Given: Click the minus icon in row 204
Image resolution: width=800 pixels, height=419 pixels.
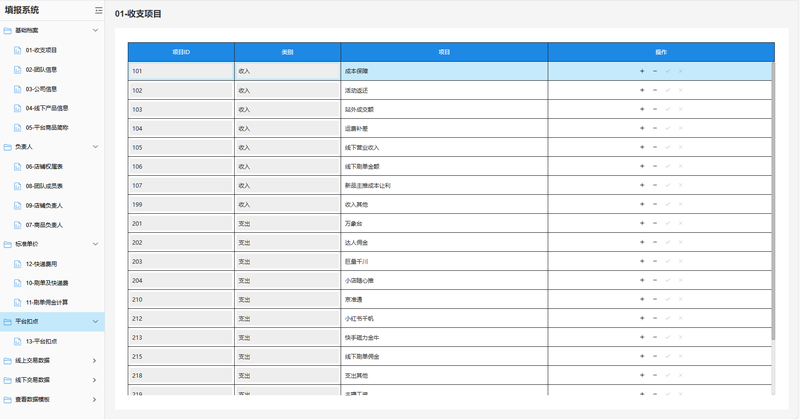Looking at the screenshot, I should click(x=655, y=280).
